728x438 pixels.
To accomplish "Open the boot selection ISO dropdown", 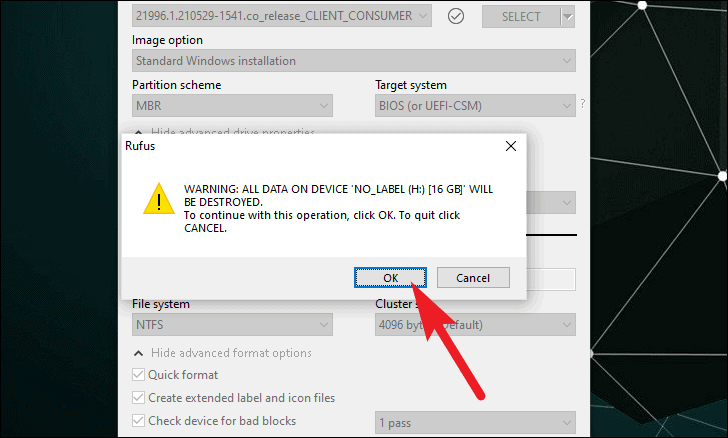I will (x=282, y=16).
